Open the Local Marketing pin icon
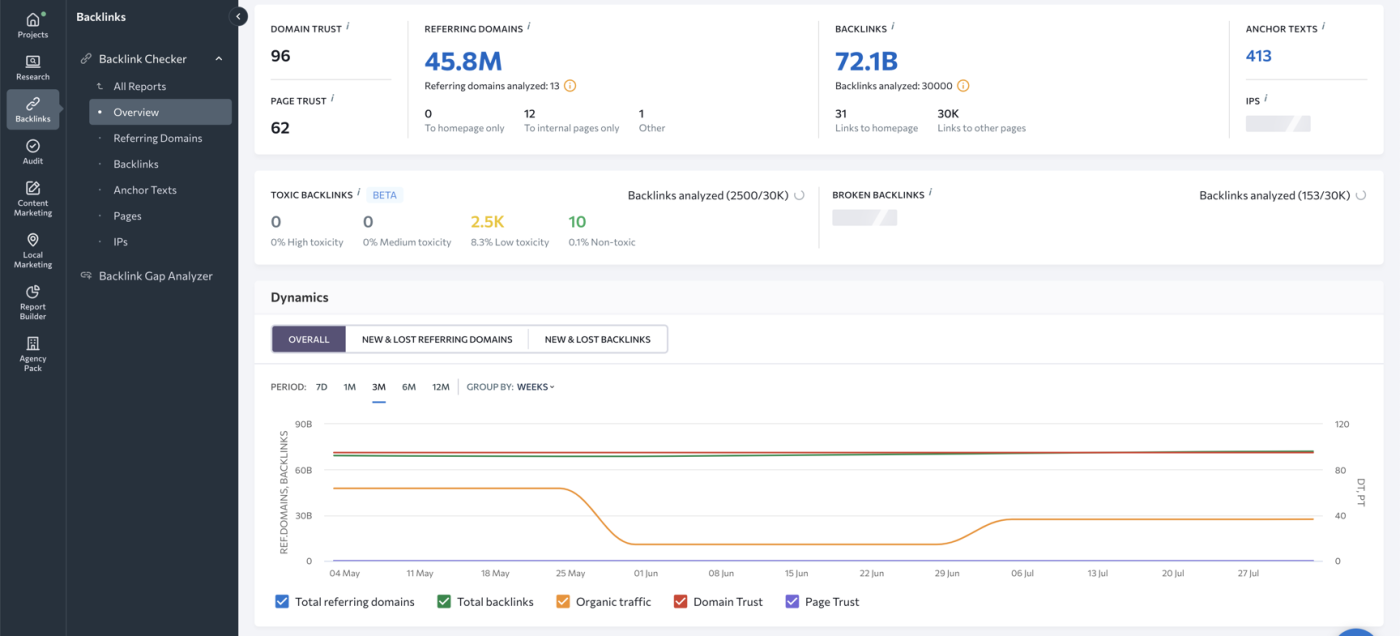The width and height of the screenshot is (1400, 636). click(33, 240)
